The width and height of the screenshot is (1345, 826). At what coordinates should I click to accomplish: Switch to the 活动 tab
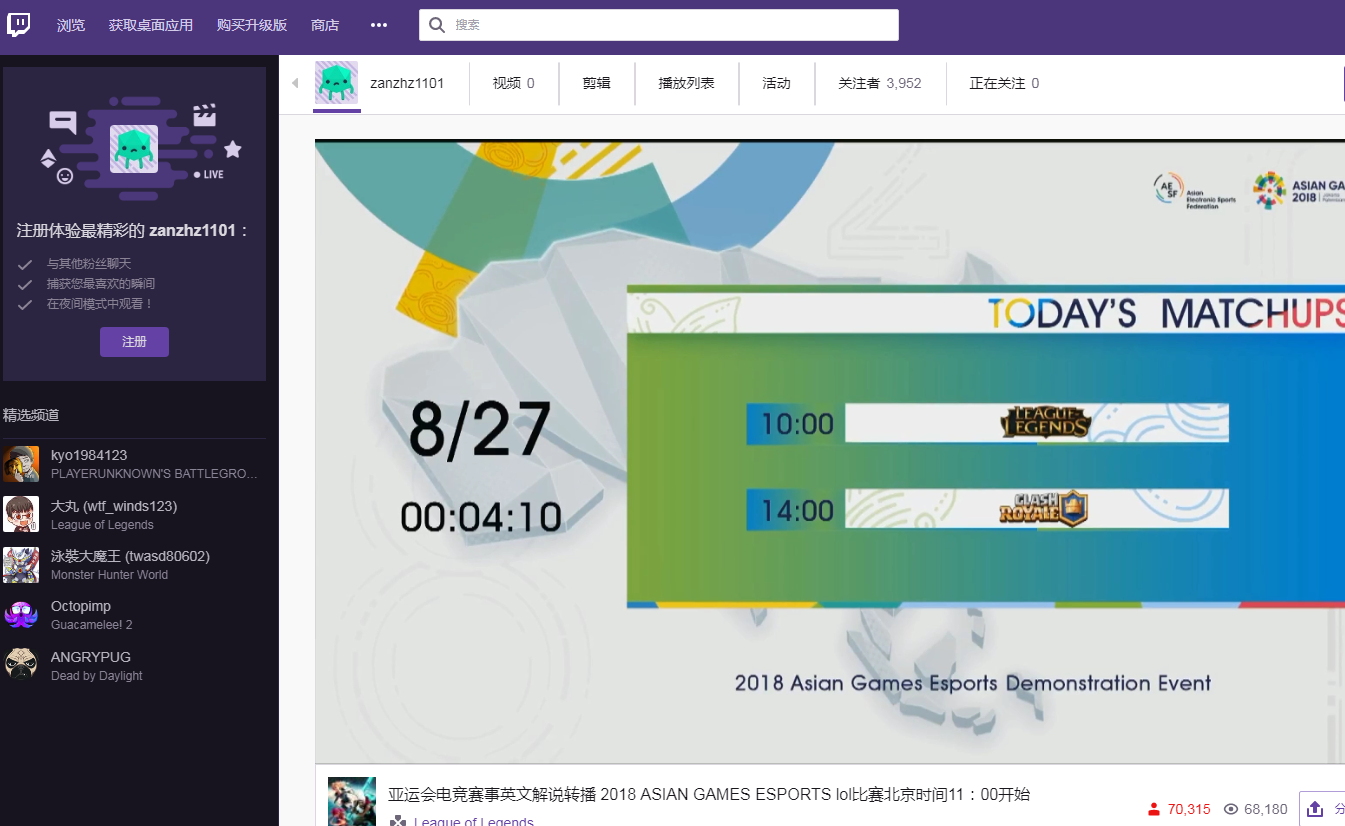(x=776, y=83)
